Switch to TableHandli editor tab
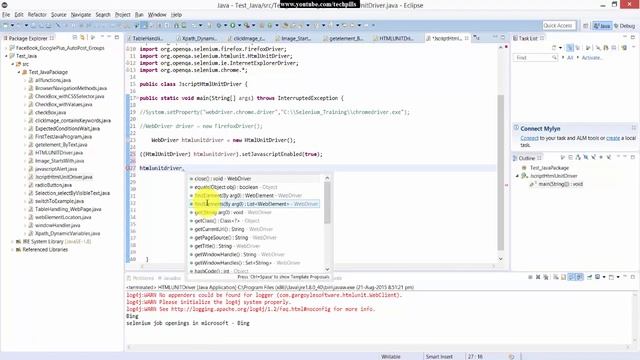Image resolution: width=640 pixels, height=360 pixels. [145, 38]
